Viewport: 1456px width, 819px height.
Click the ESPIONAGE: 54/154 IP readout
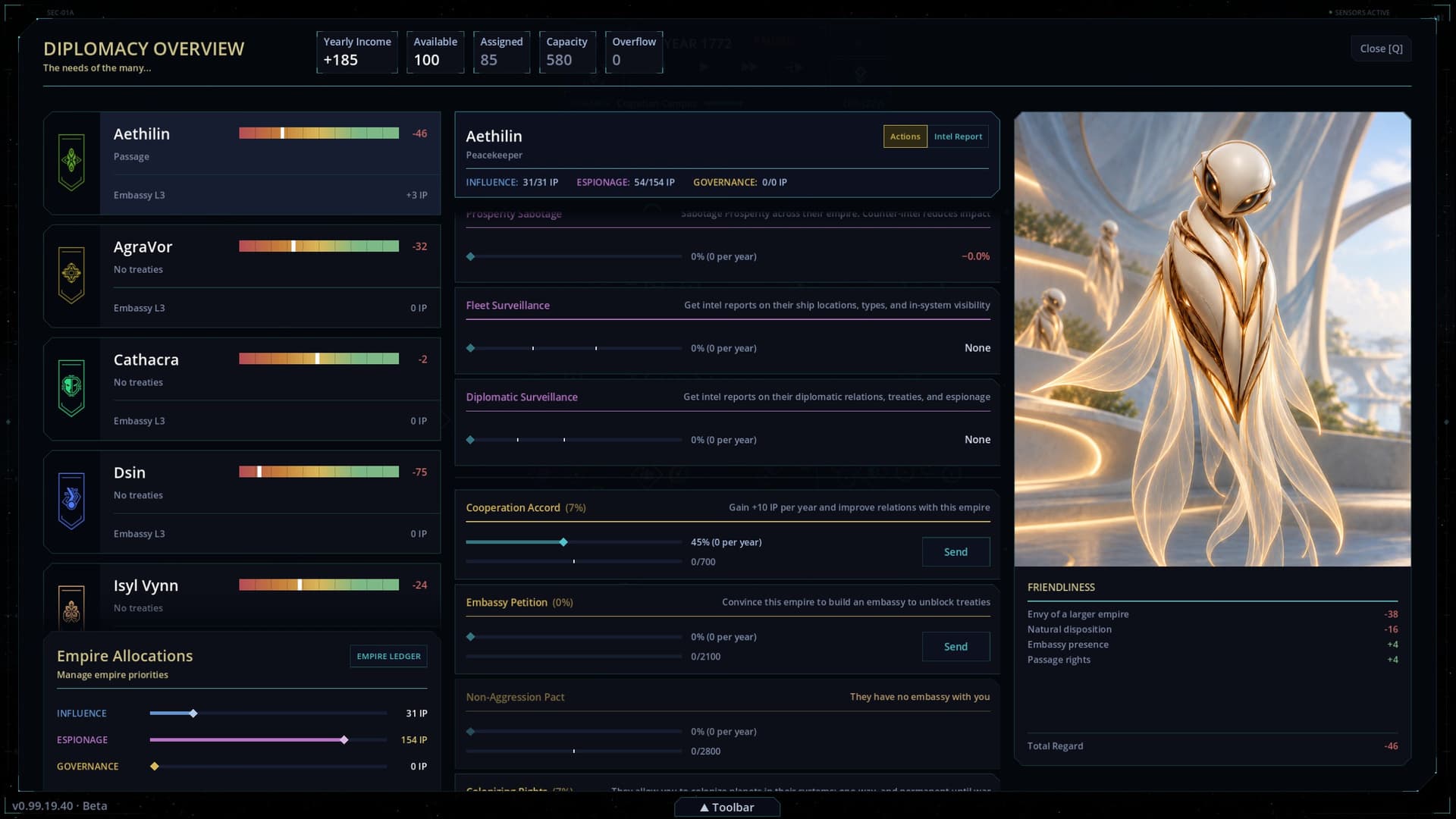click(625, 183)
